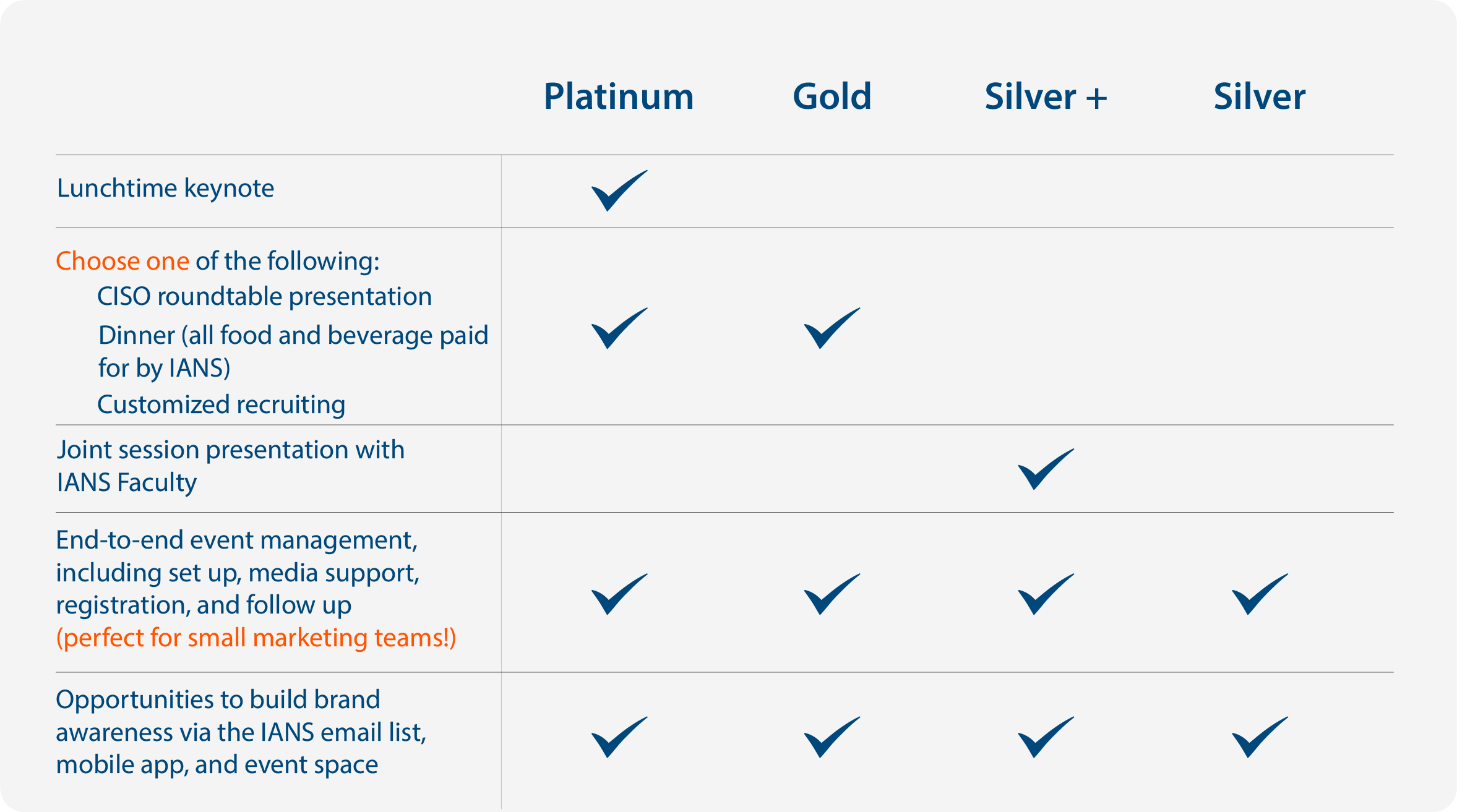This screenshot has width=1457, height=812.
Task: Click Silver checkmark for End-to-end event management
Action: point(1260,594)
